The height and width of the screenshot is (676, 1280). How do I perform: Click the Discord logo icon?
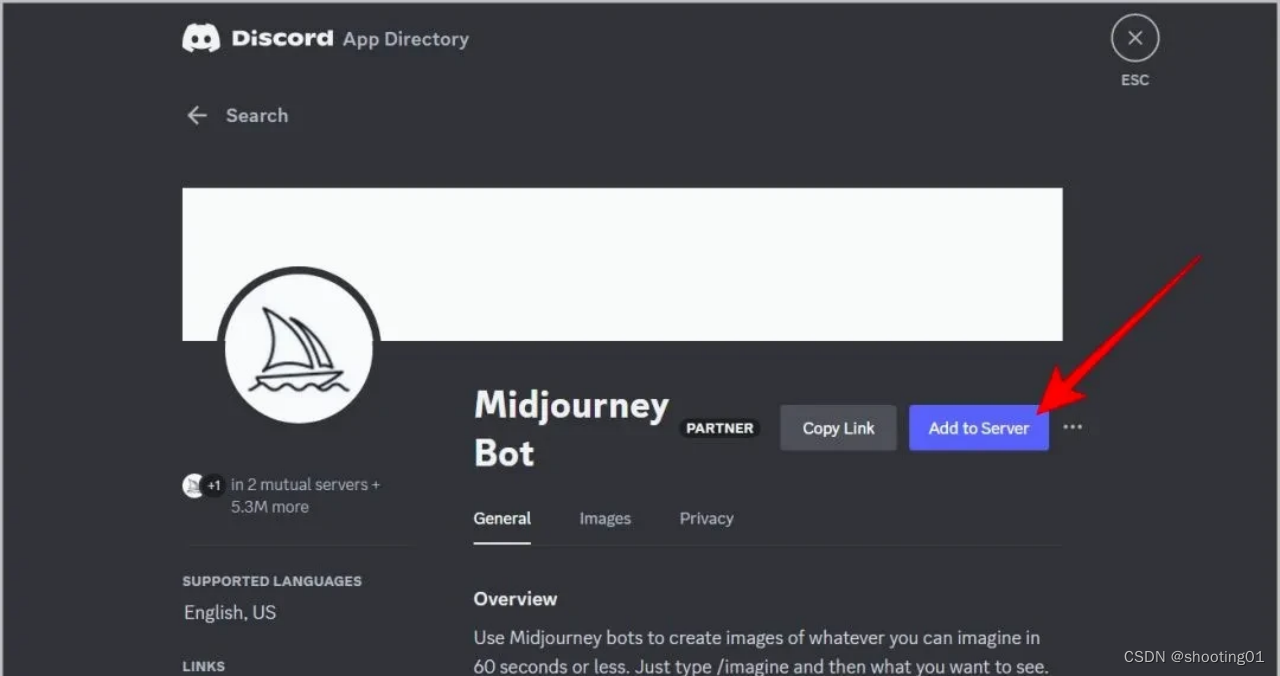pos(201,38)
